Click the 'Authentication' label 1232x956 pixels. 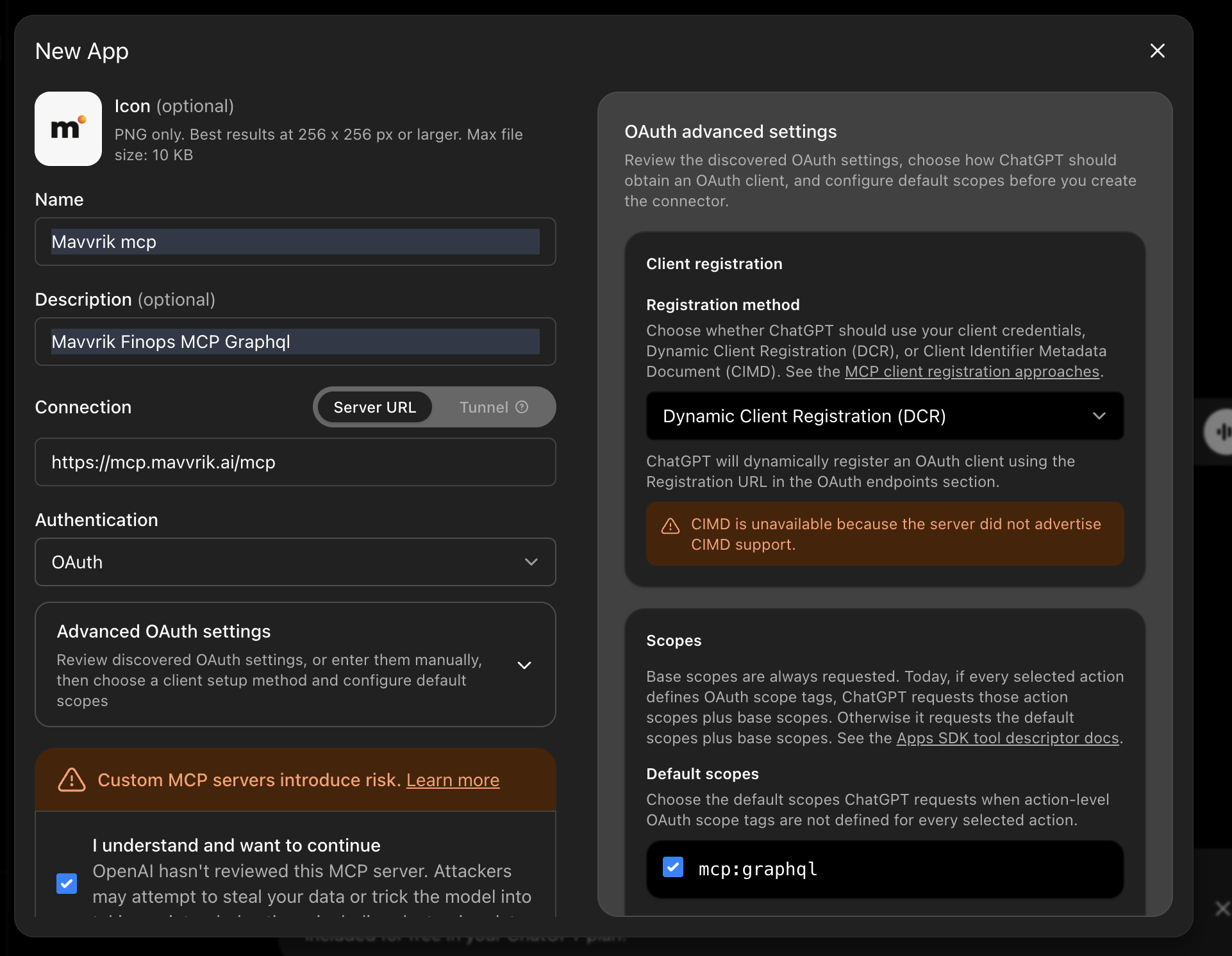(97, 520)
